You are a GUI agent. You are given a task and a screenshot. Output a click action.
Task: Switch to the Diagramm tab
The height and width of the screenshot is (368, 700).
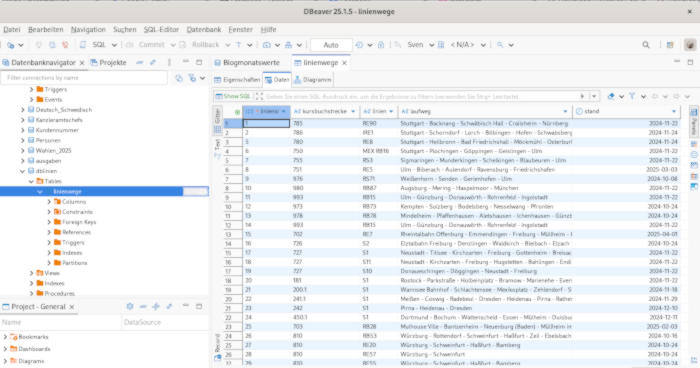[313, 79]
